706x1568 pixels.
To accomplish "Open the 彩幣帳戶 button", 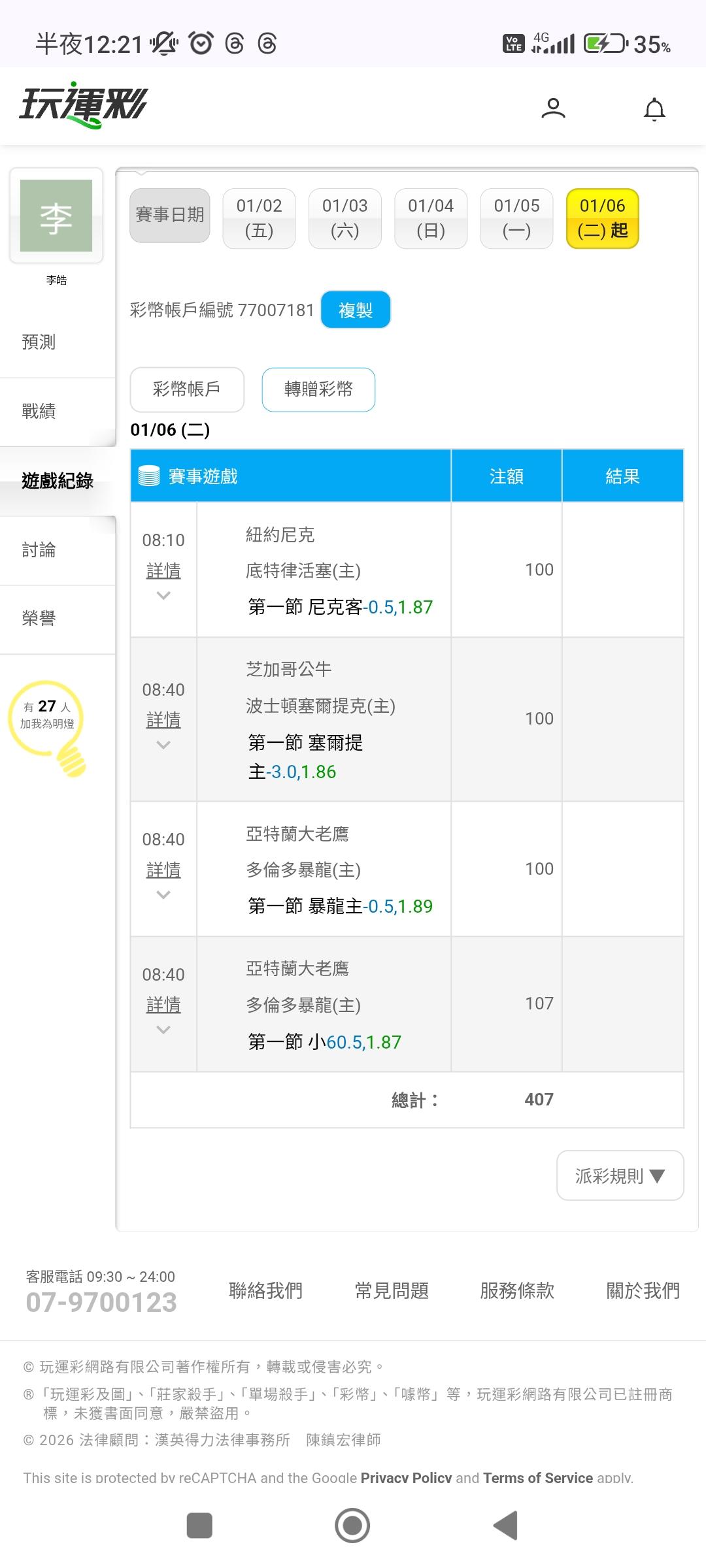I will [x=187, y=389].
